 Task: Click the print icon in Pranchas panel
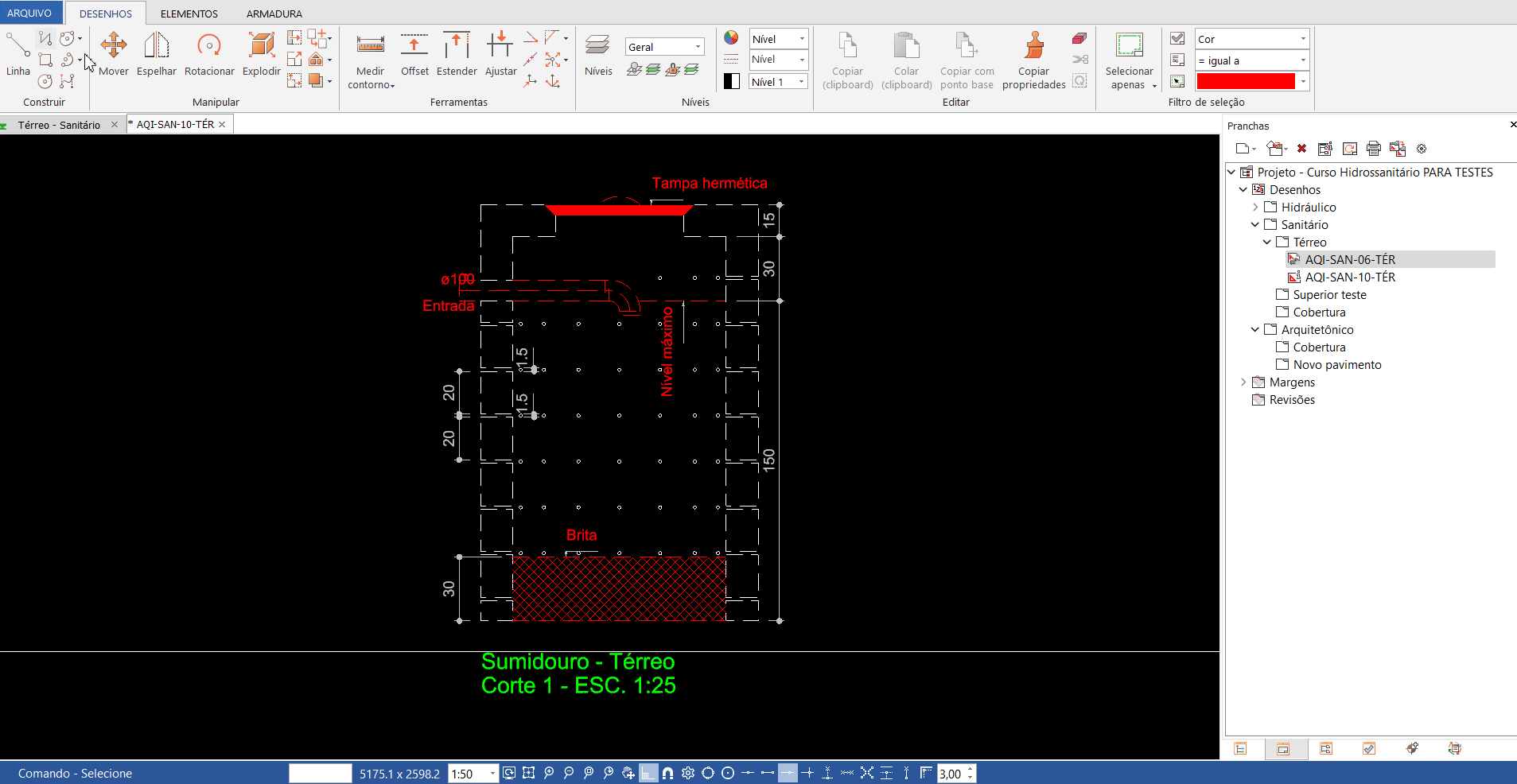[x=1373, y=149]
